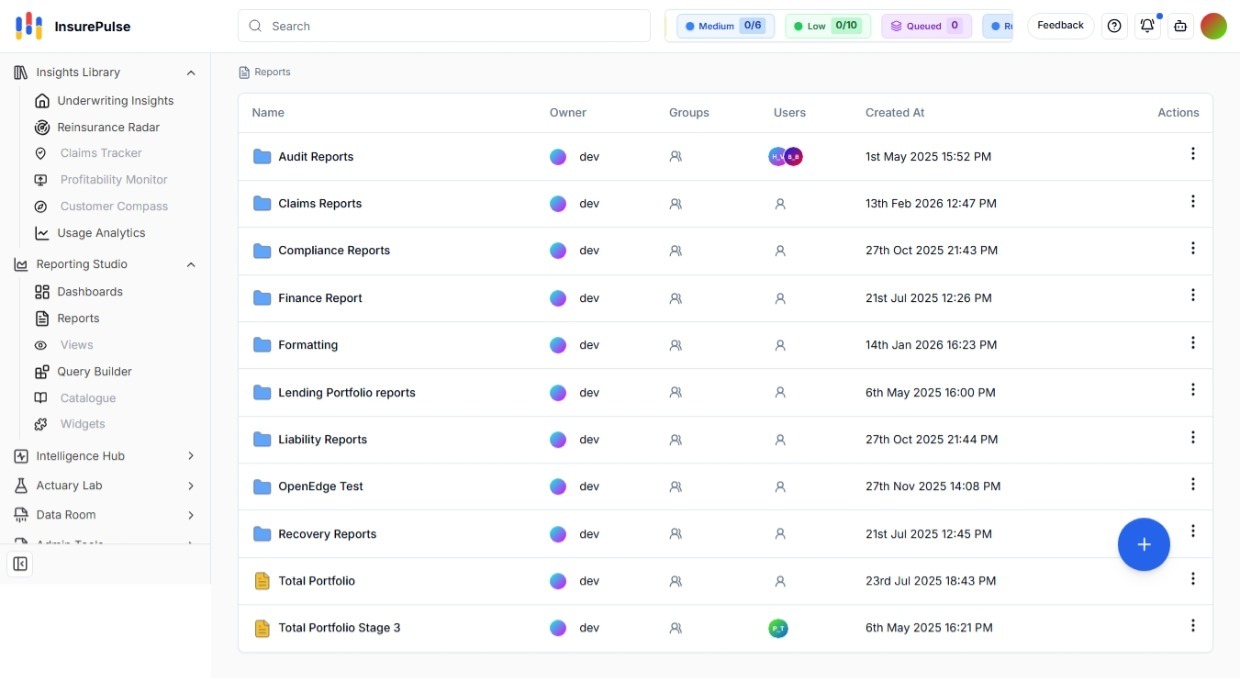Open the notifications bell icon

coord(1147,26)
